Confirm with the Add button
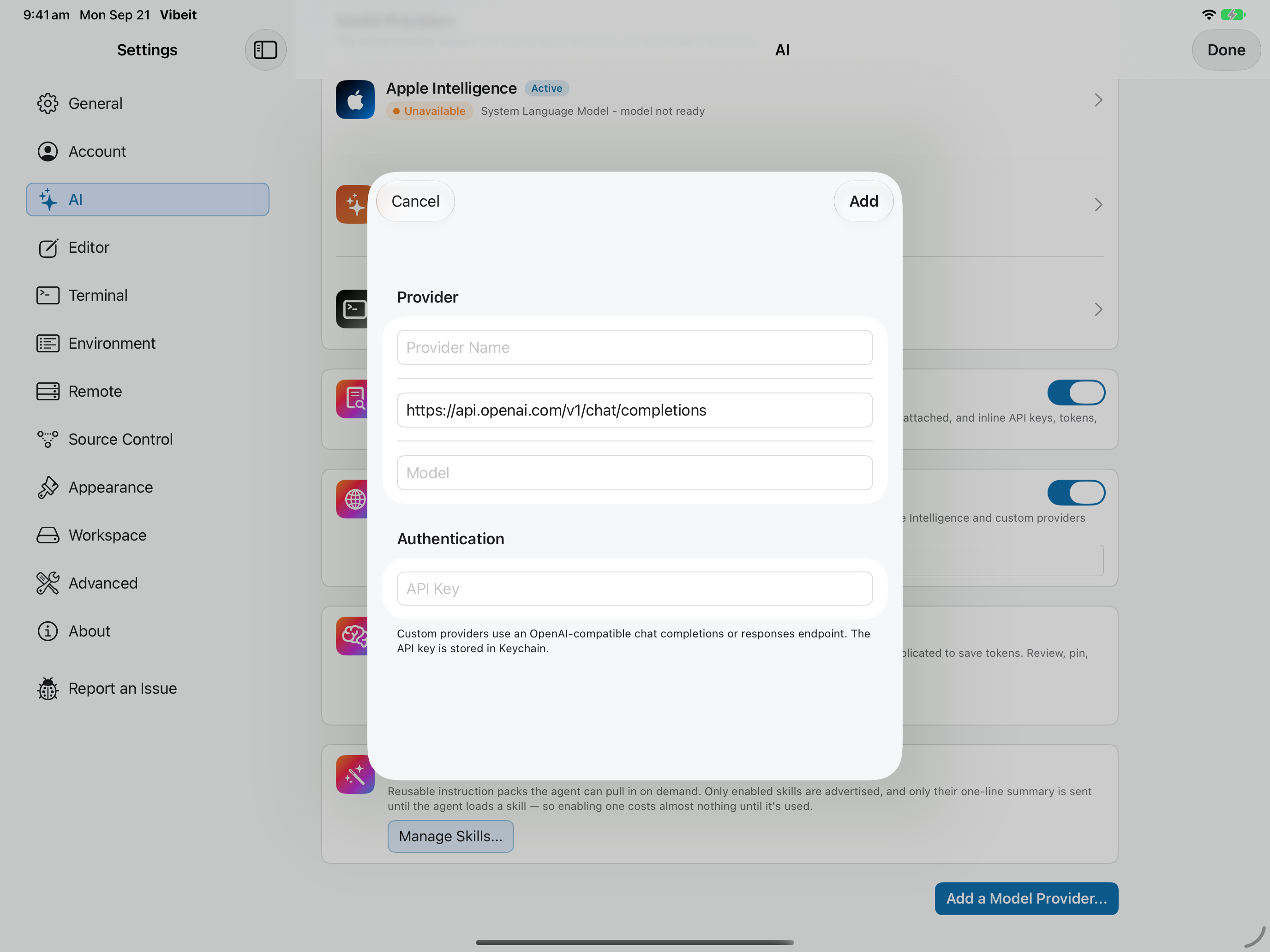1270x952 pixels. click(x=863, y=202)
